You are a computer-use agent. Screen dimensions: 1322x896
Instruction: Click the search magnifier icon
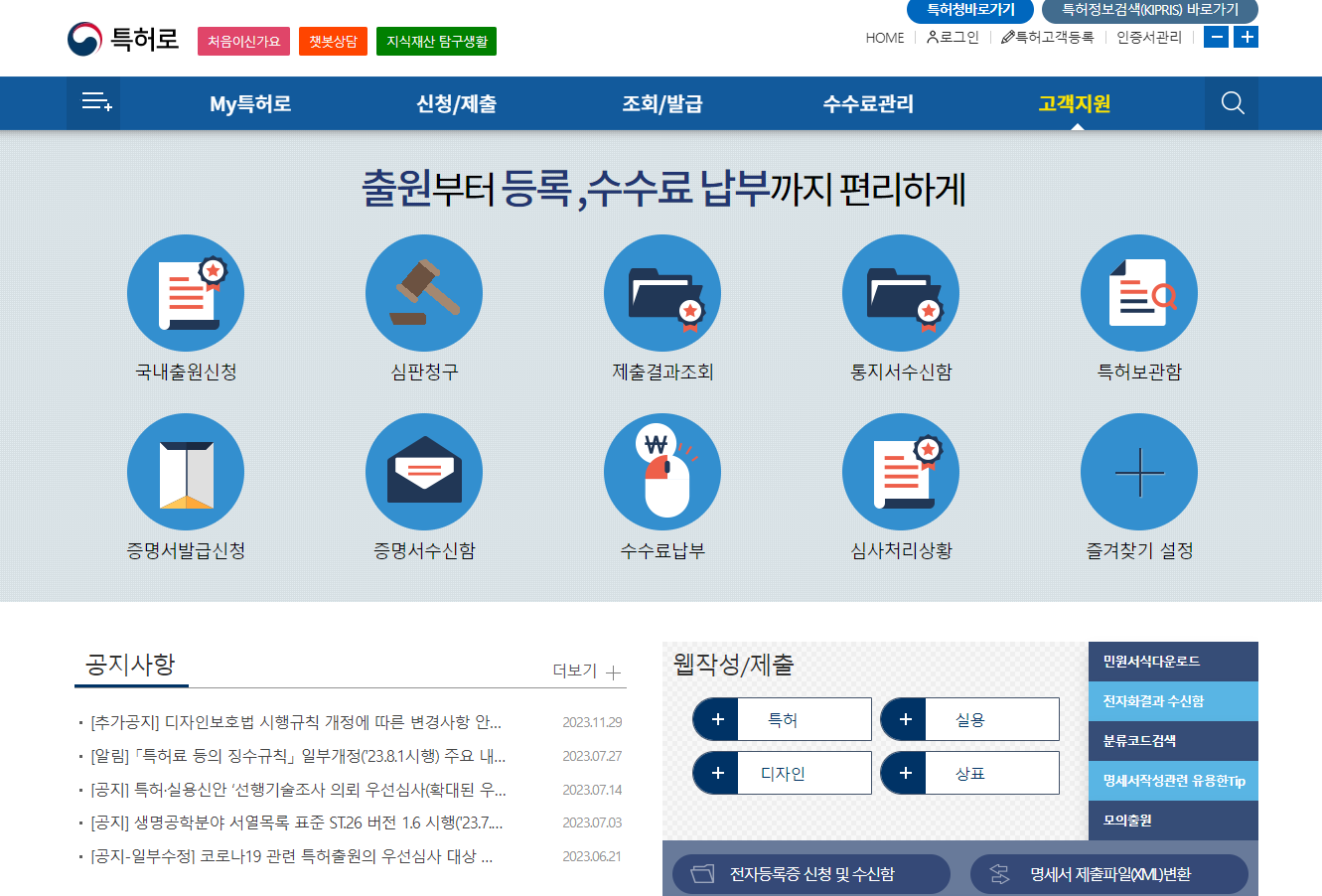pos(1232,102)
